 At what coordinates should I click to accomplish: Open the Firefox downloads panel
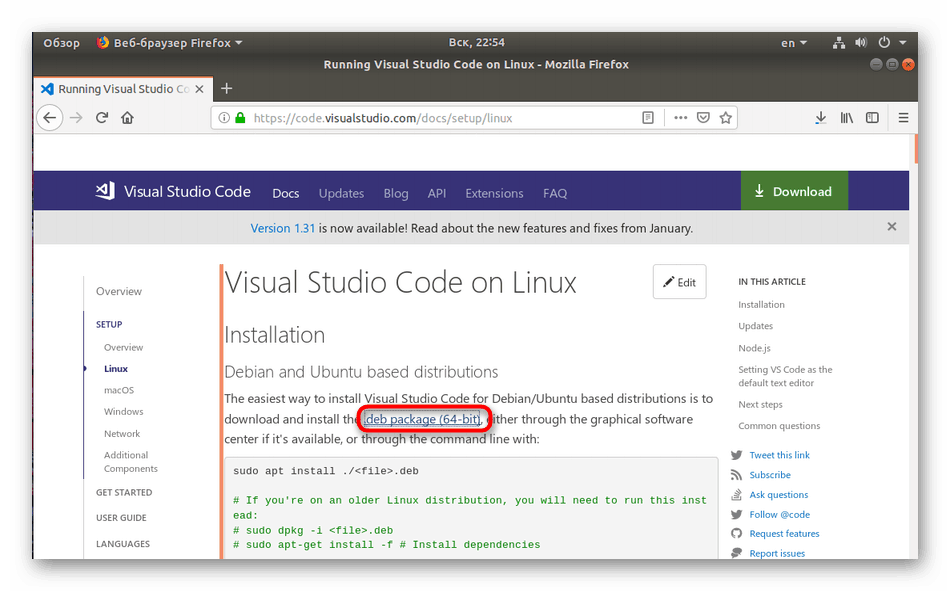(820, 118)
